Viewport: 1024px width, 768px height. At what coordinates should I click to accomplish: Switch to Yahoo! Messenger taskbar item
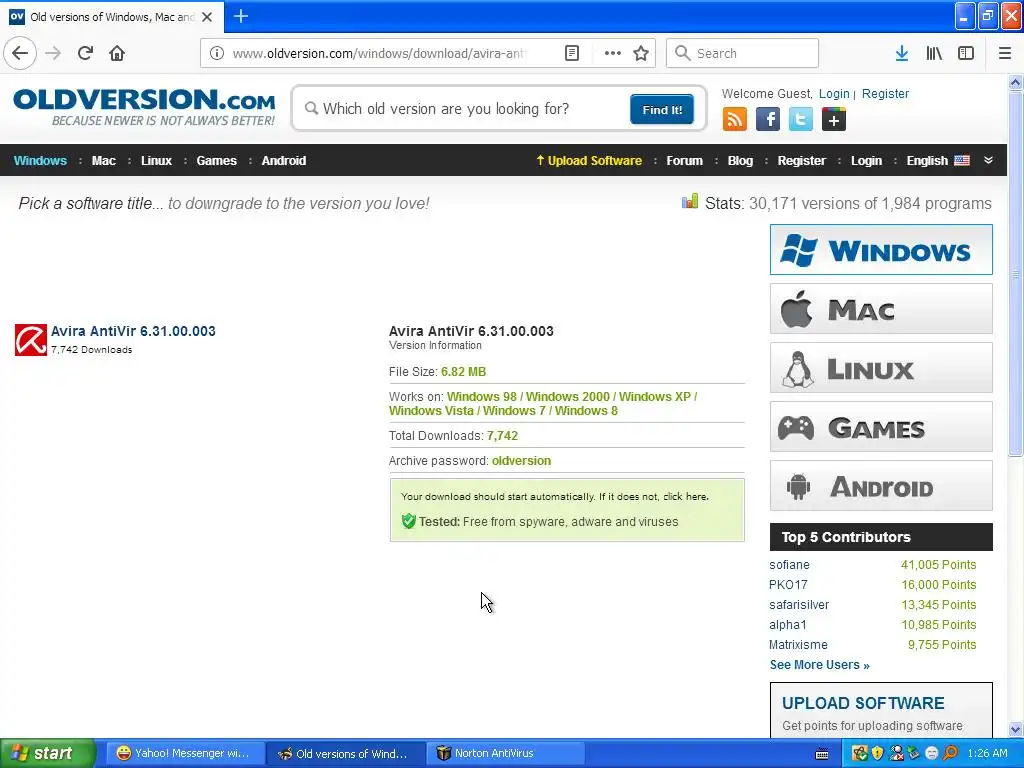point(184,753)
